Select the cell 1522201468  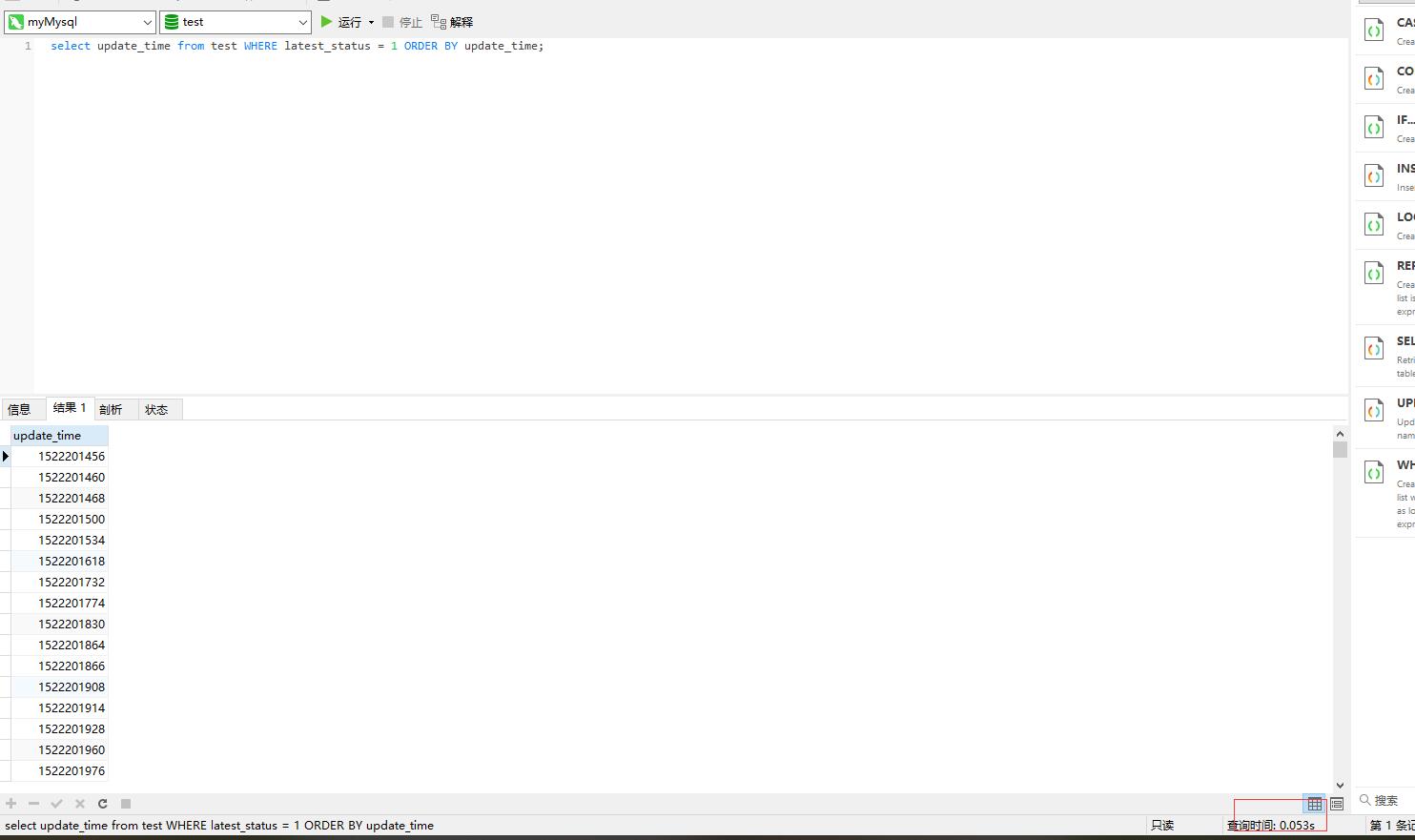(x=59, y=499)
